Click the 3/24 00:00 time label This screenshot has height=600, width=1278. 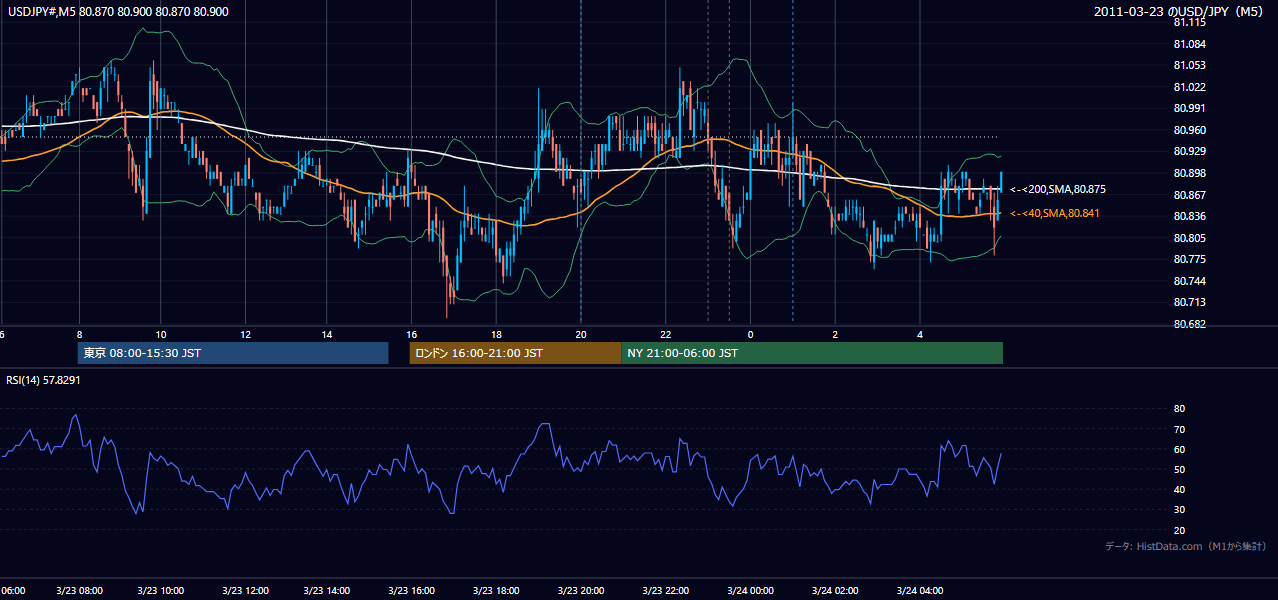750,591
